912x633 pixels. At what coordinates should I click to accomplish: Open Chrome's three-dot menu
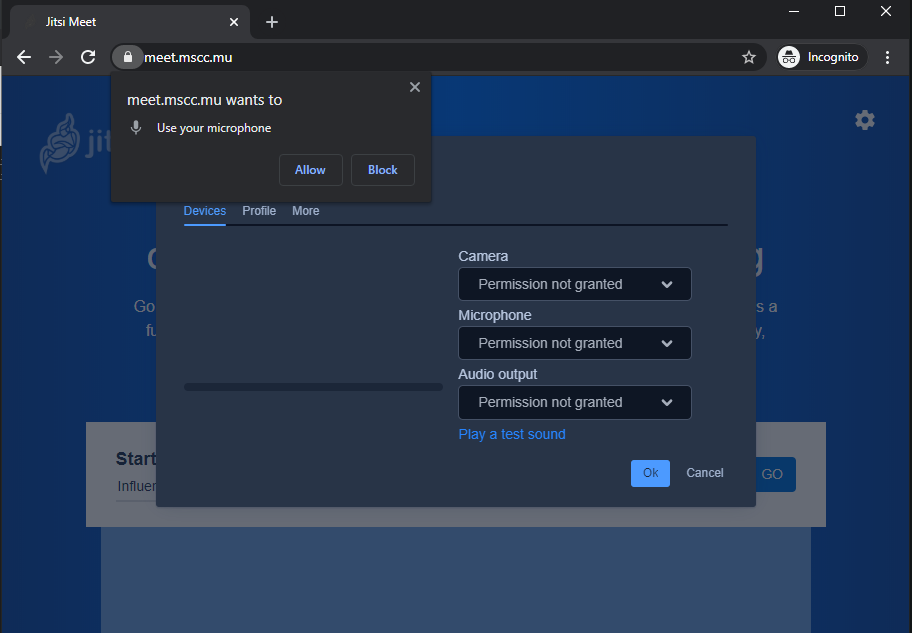coord(887,57)
